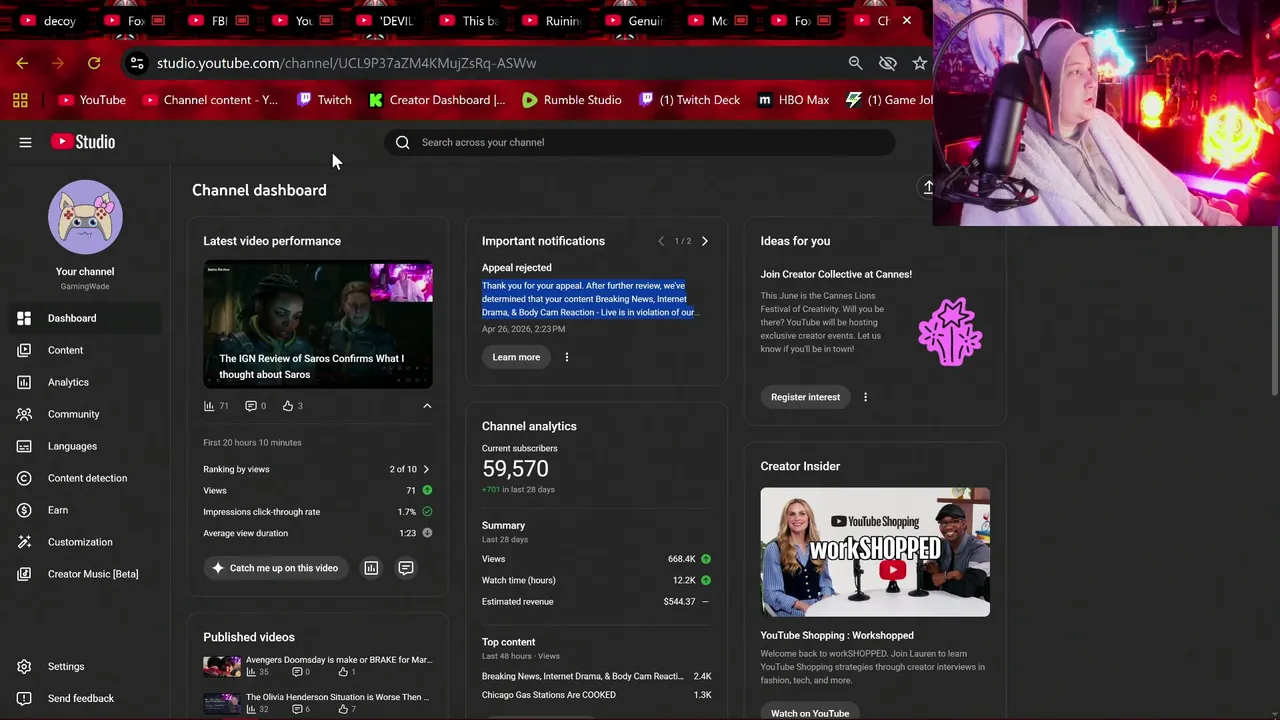The height and width of the screenshot is (720, 1280).
Task: Open the Channel content bookmark
Action: [210, 100]
